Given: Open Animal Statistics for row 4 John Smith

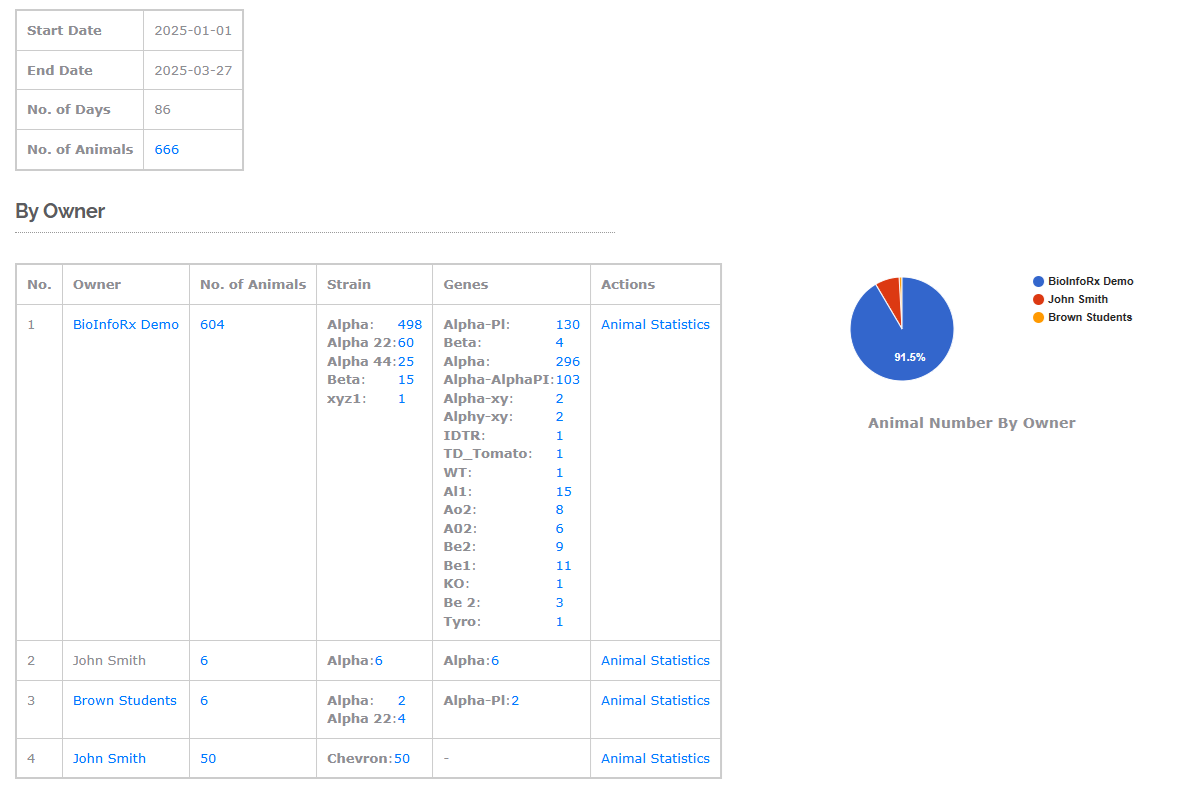Looking at the screenshot, I should click(655, 758).
